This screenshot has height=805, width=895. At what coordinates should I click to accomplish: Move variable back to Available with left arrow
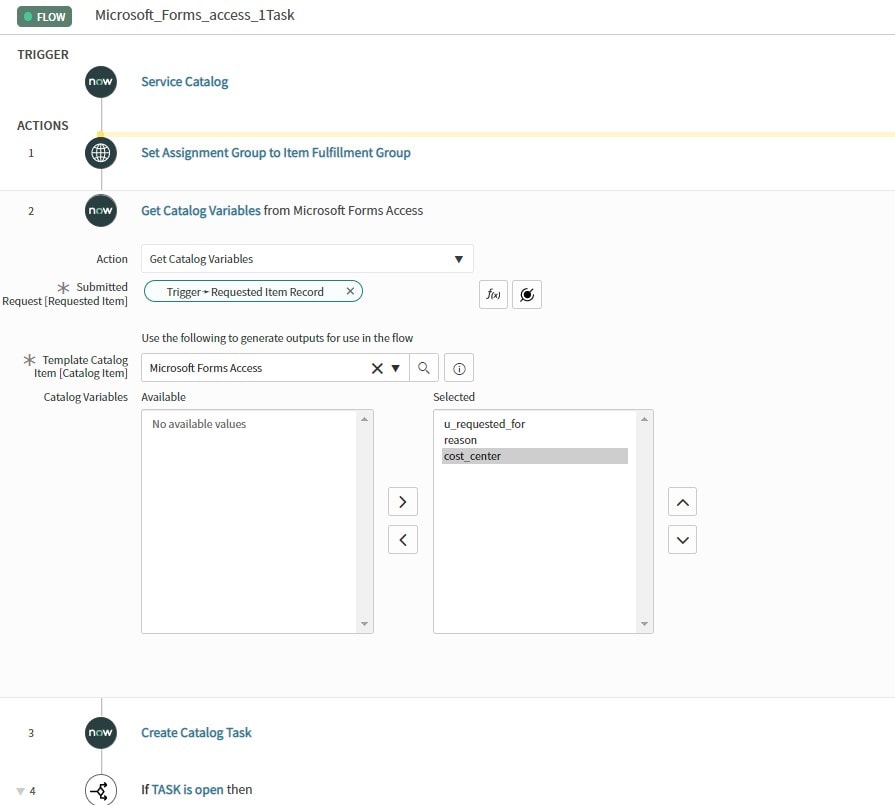pos(403,540)
